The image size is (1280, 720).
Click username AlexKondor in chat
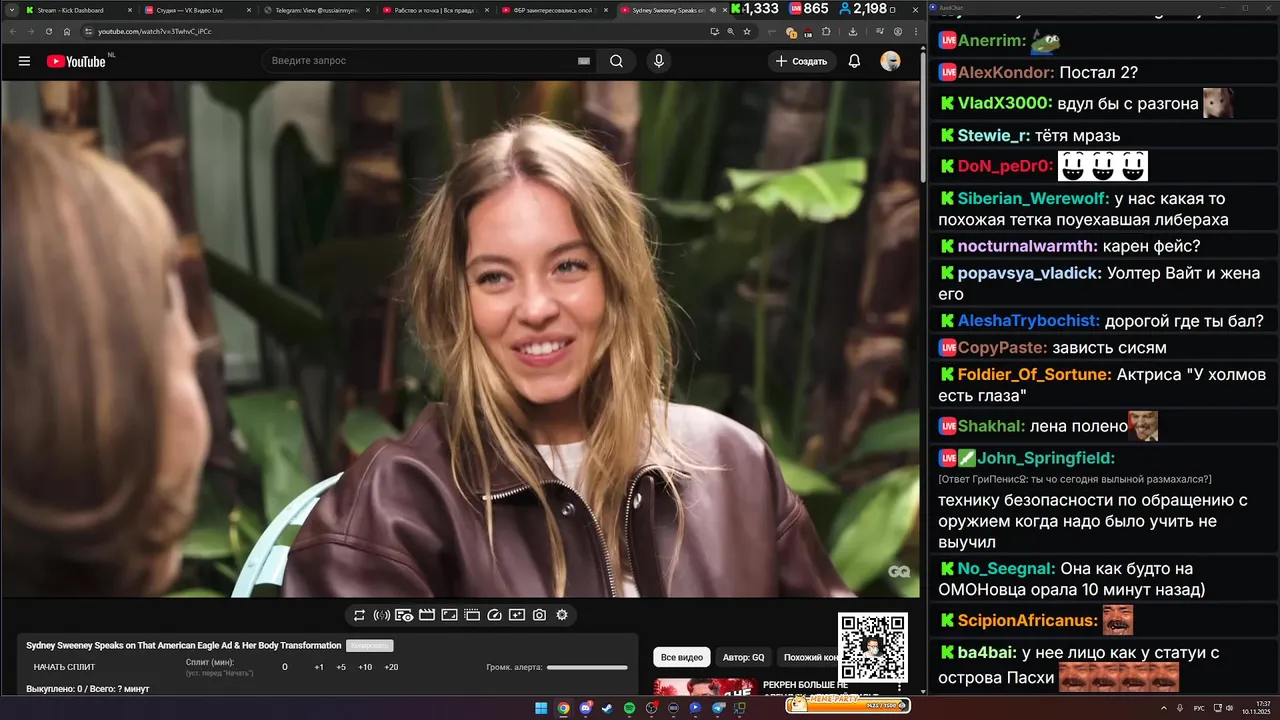[1006, 72]
